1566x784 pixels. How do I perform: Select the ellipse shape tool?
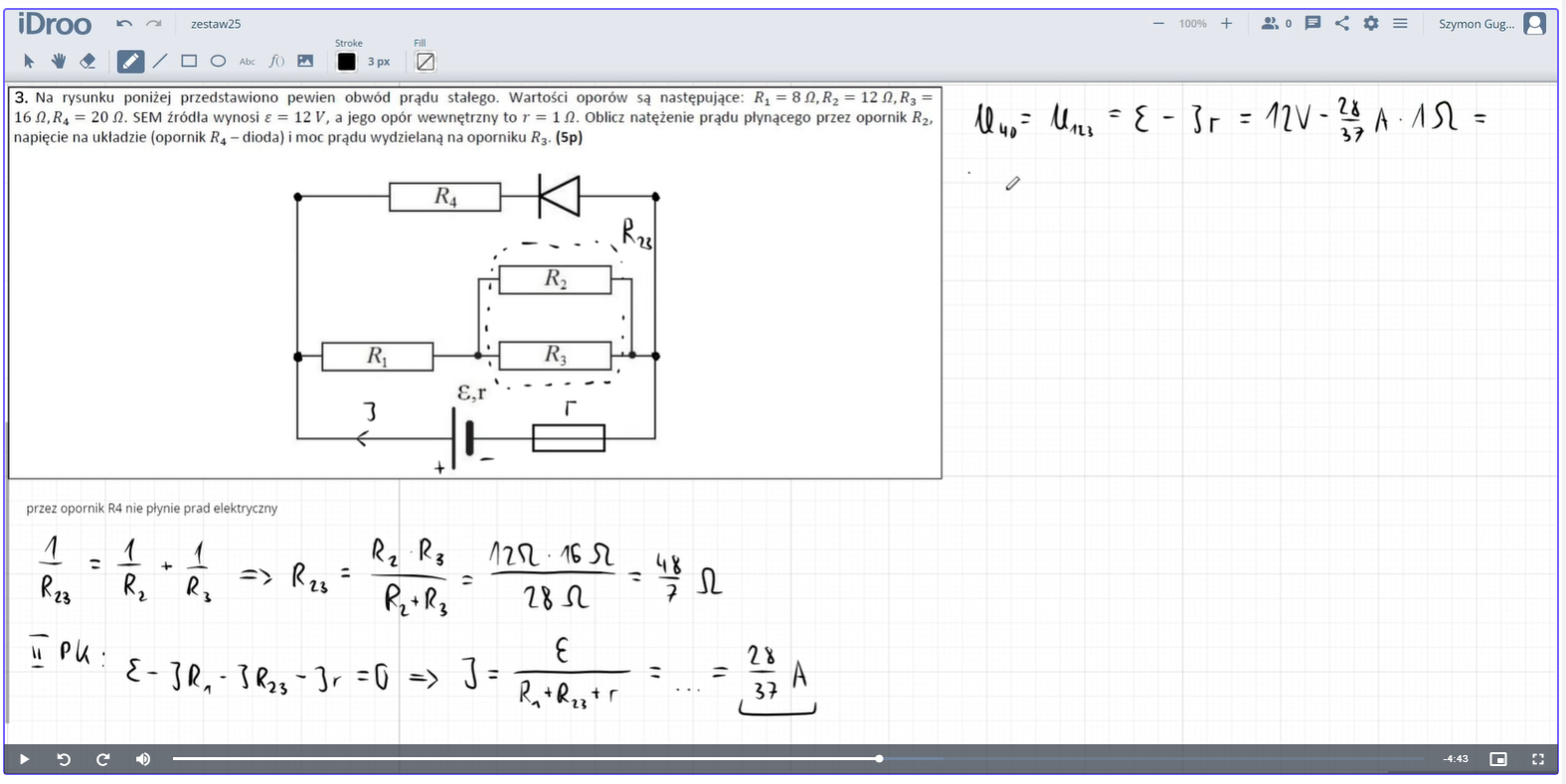(x=218, y=62)
